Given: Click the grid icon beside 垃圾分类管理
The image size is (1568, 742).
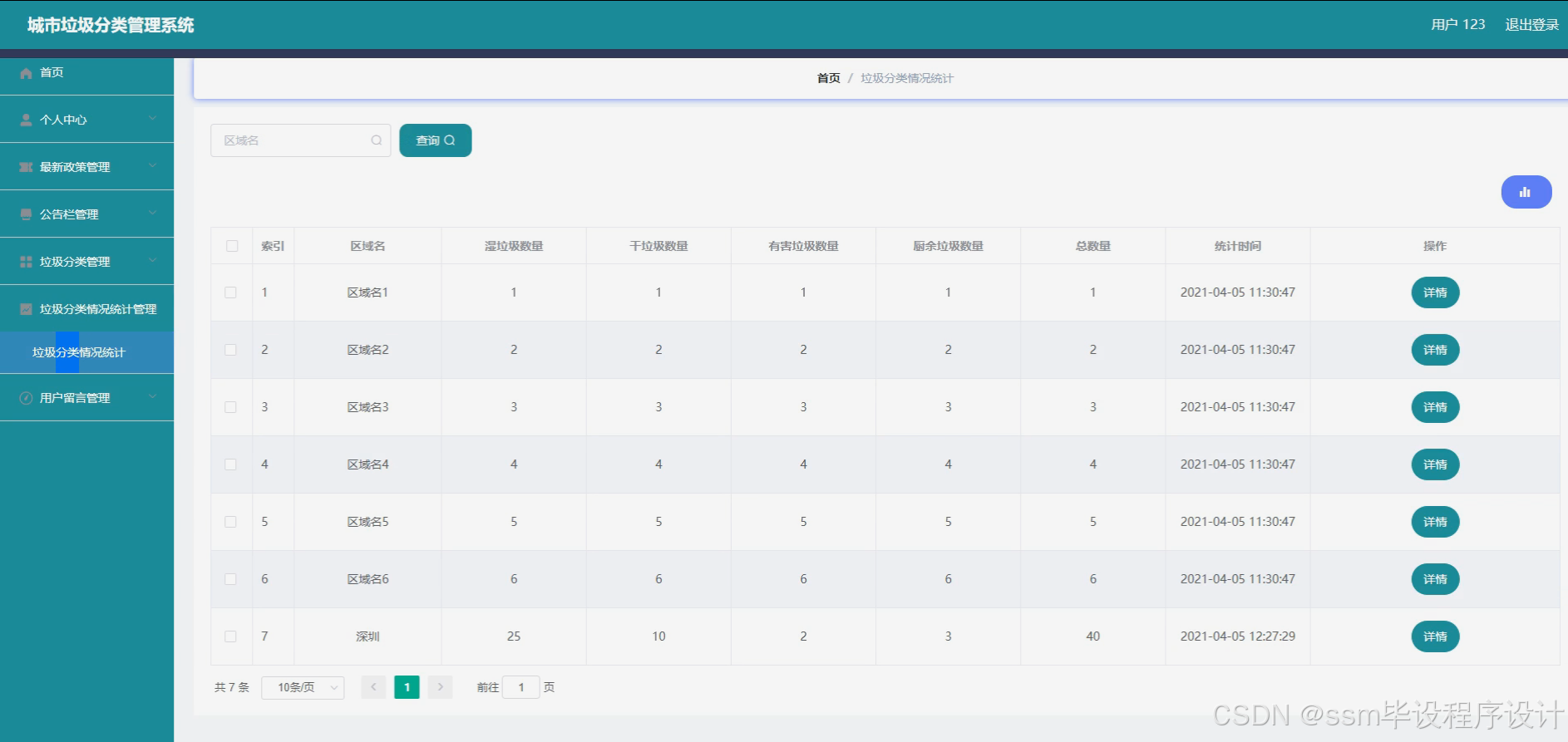Looking at the screenshot, I should 26,262.
